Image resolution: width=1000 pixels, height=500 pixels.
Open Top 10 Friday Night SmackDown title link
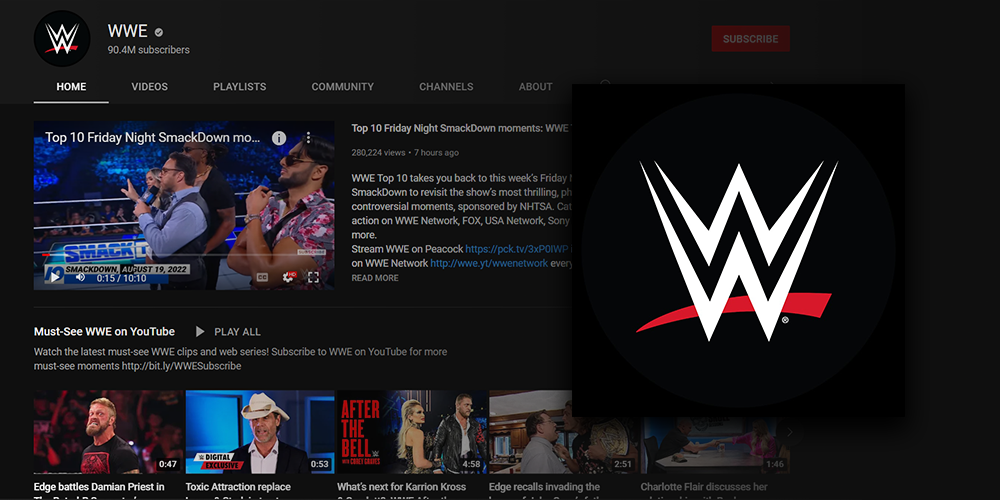(460, 128)
